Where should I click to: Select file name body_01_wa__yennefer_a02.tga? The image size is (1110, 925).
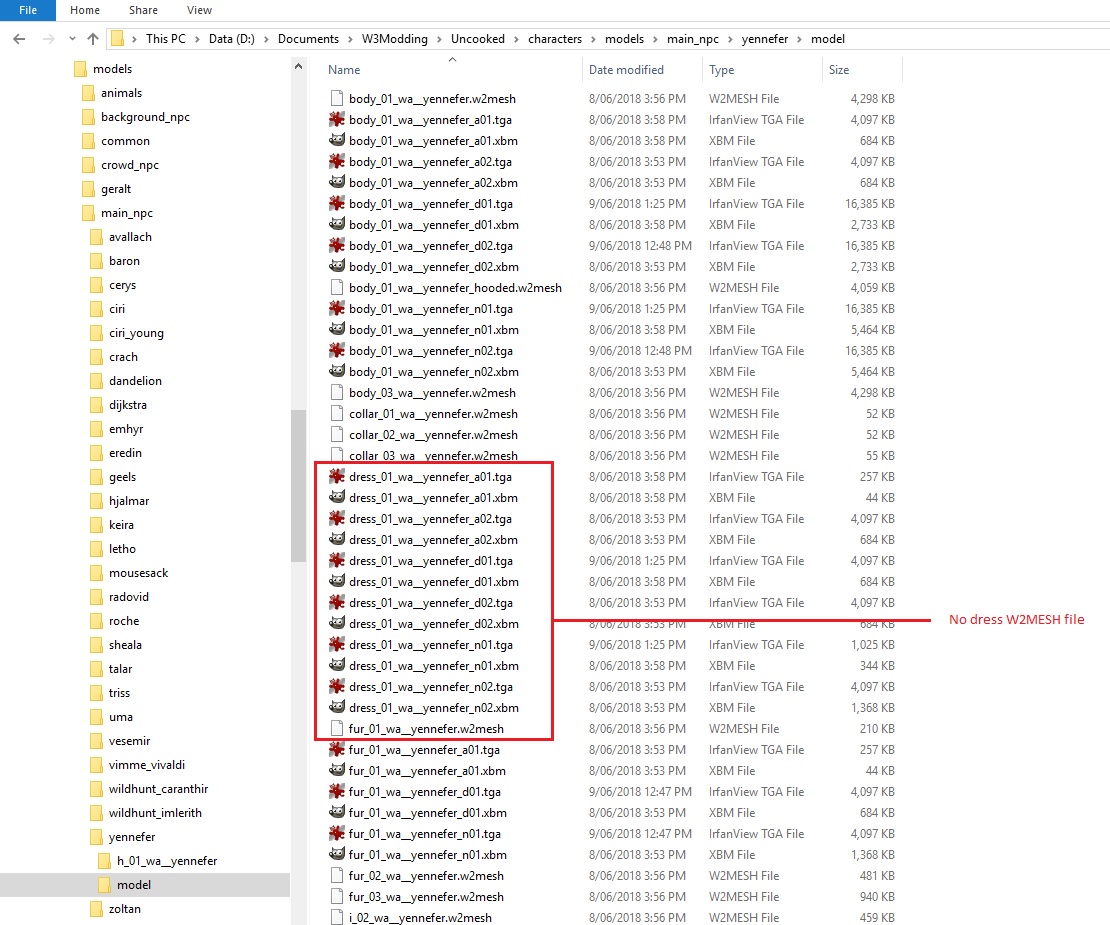click(430, 161)
